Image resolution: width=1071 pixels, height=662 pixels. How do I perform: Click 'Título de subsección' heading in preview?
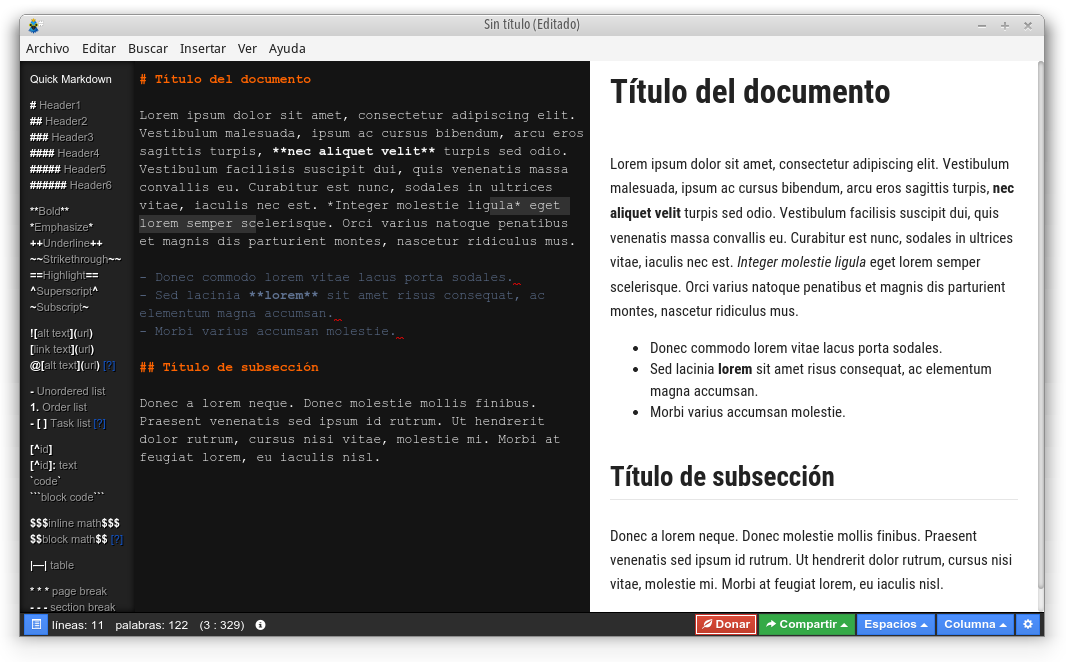click(x=722, y=477)
